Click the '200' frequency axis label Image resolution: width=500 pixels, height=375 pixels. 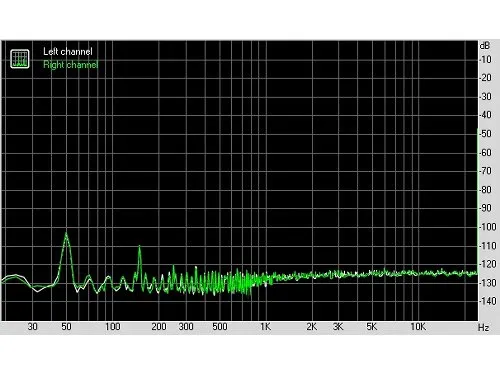[159, 327]
